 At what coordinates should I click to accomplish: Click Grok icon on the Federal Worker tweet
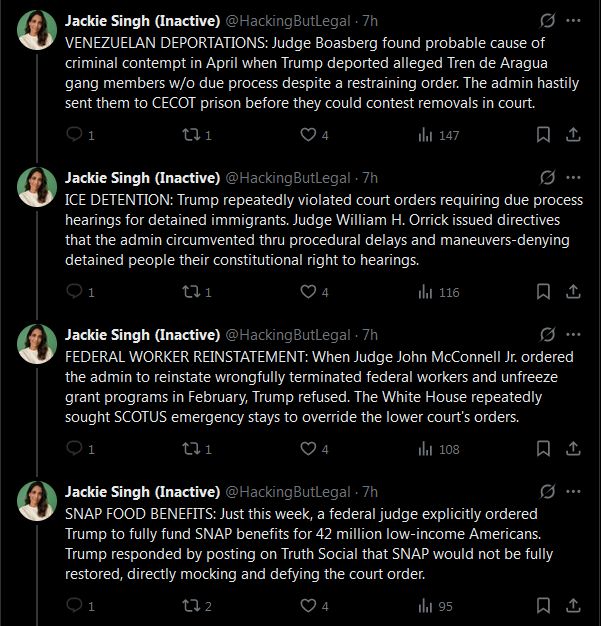coord(546,335)
